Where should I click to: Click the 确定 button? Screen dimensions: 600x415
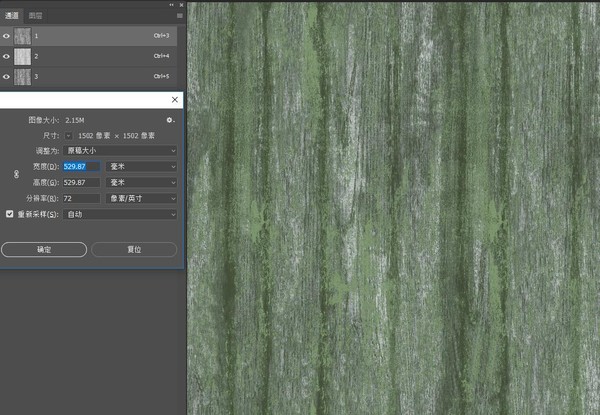coord(44,249)
